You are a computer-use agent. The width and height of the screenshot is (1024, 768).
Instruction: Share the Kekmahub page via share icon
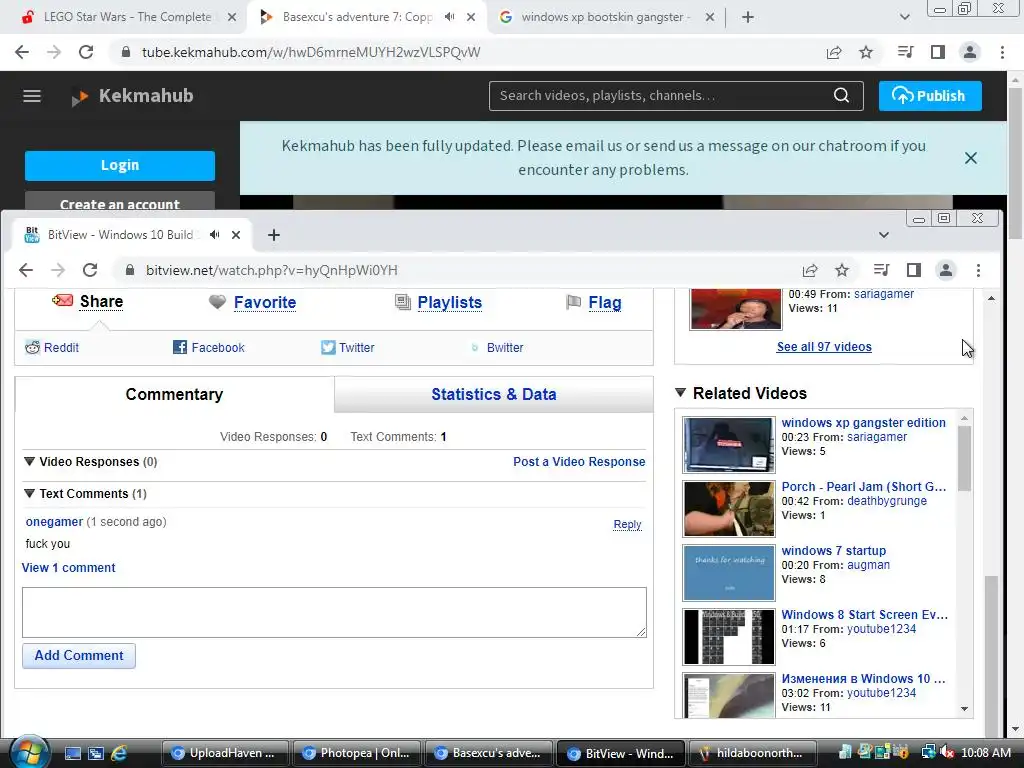click(834, 52)
